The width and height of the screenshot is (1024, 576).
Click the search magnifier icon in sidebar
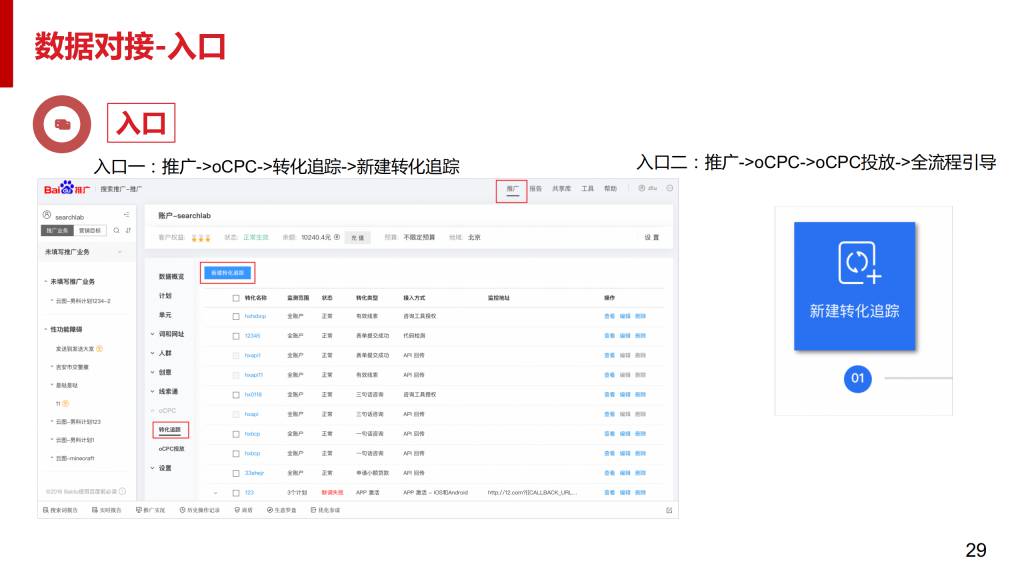[116, 230]
